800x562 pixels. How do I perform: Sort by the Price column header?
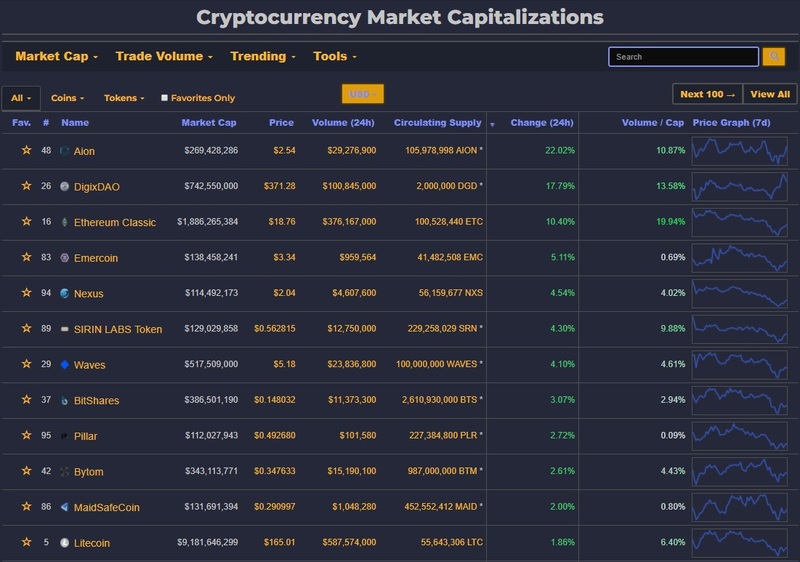coord(281,122)
